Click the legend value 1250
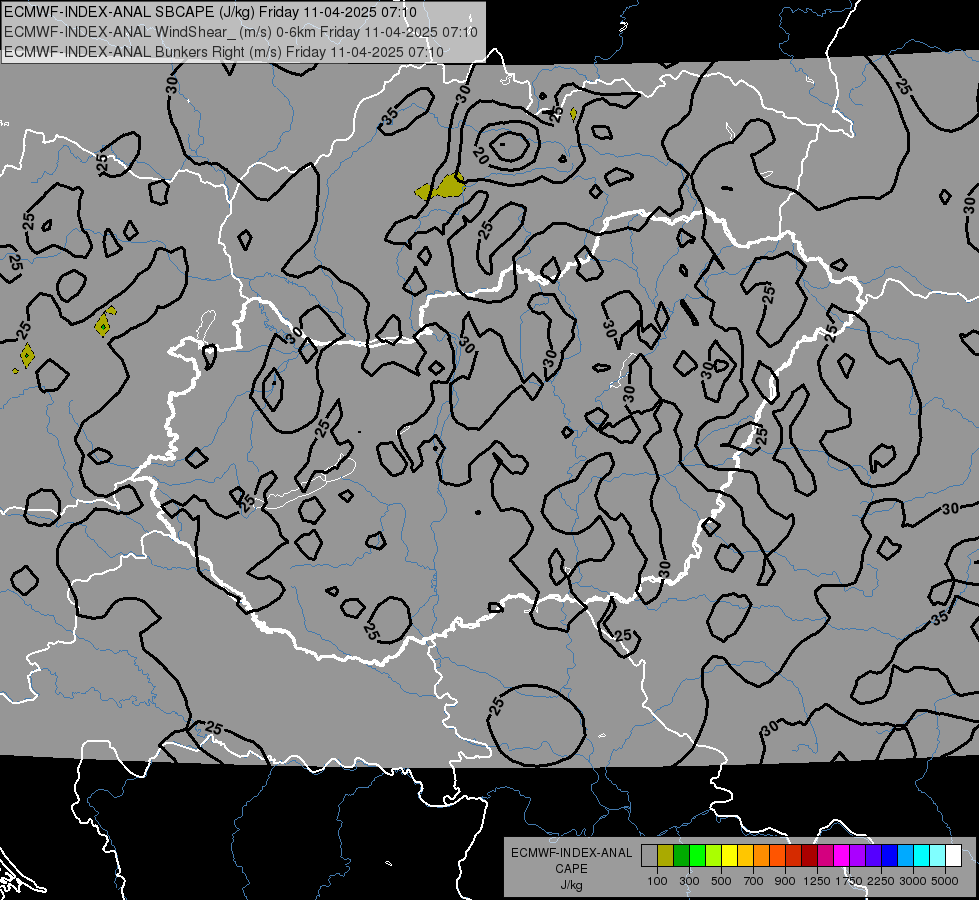The width and height of the screenshot is (979, 900). [817, 881]
